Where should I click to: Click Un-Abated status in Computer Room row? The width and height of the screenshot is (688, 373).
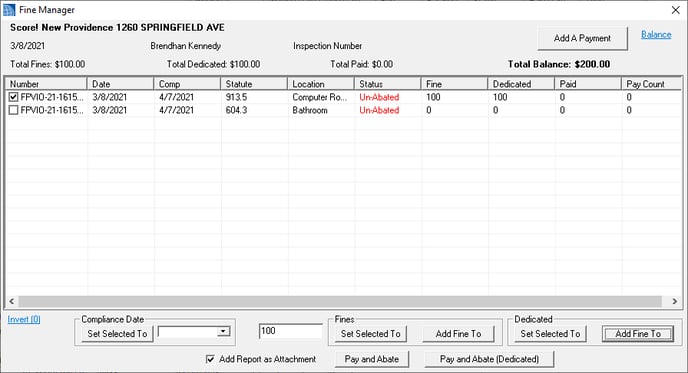379,97
